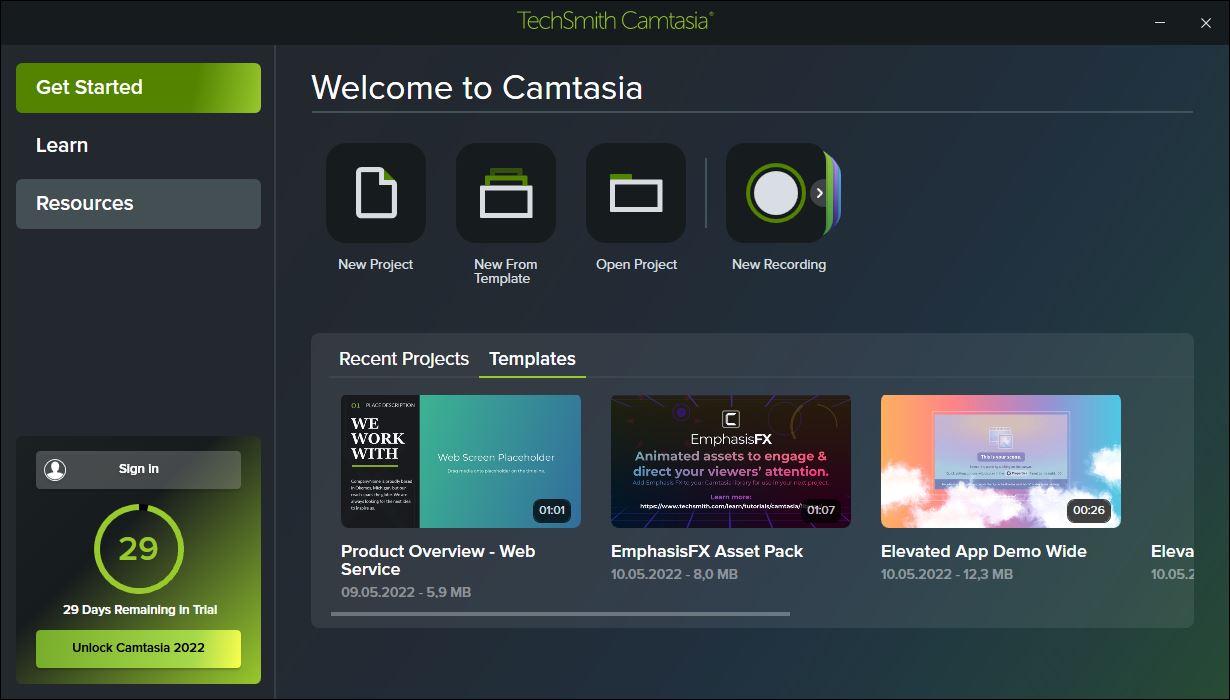Click the Product Overview - Web Service title

pyautogui.click(x=438, y=560)
